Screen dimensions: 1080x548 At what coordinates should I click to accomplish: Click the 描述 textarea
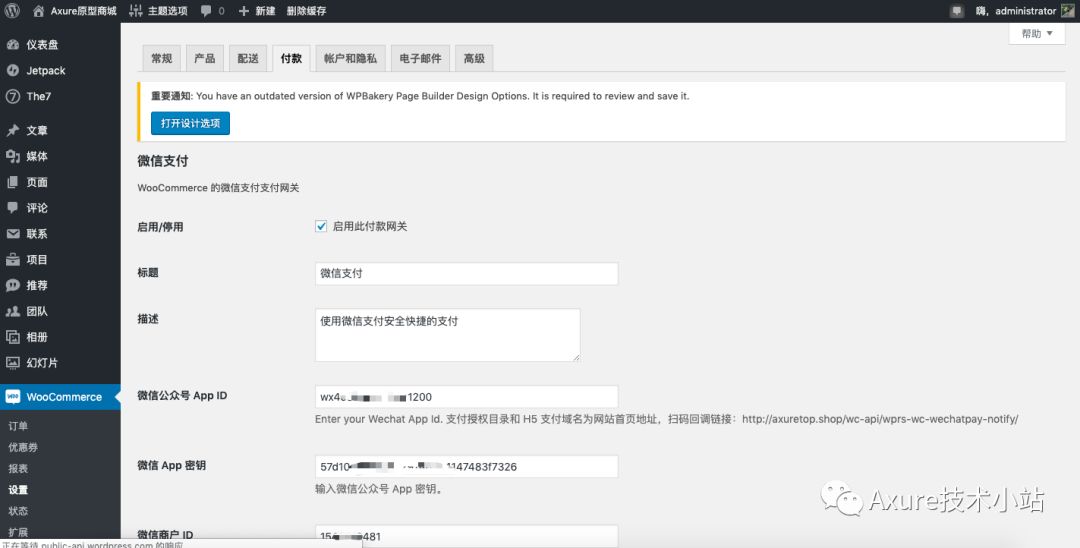click(x=448, y=335)
